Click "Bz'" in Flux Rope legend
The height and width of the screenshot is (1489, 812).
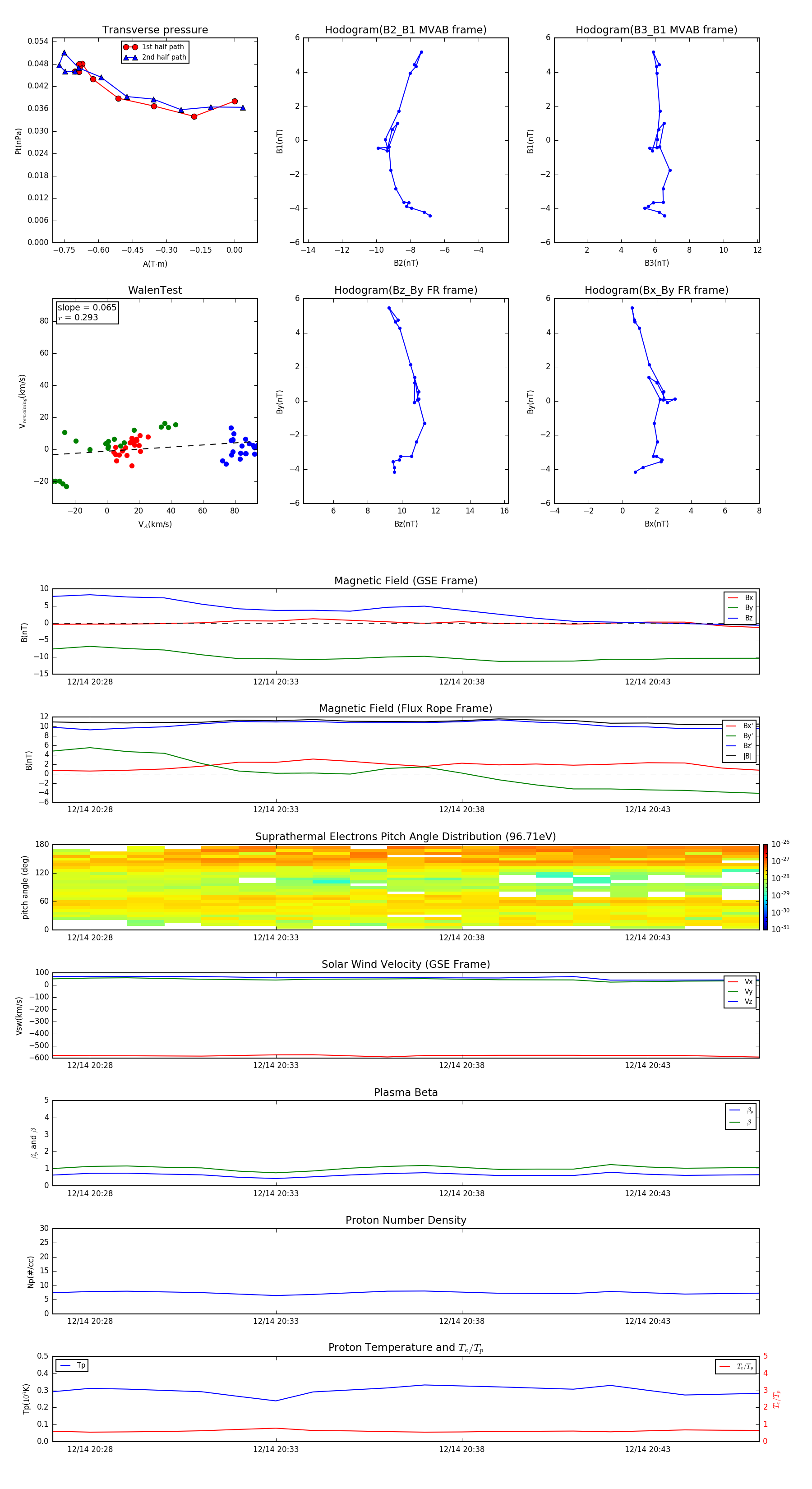click(x=740, y=746)
